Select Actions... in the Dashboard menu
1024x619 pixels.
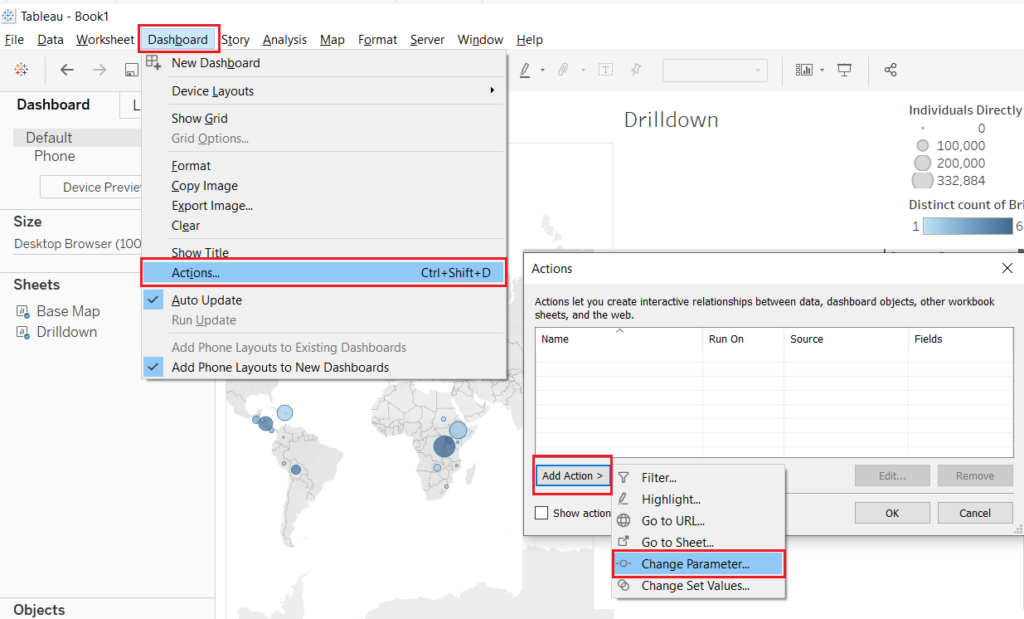click(x=324, y=273)
